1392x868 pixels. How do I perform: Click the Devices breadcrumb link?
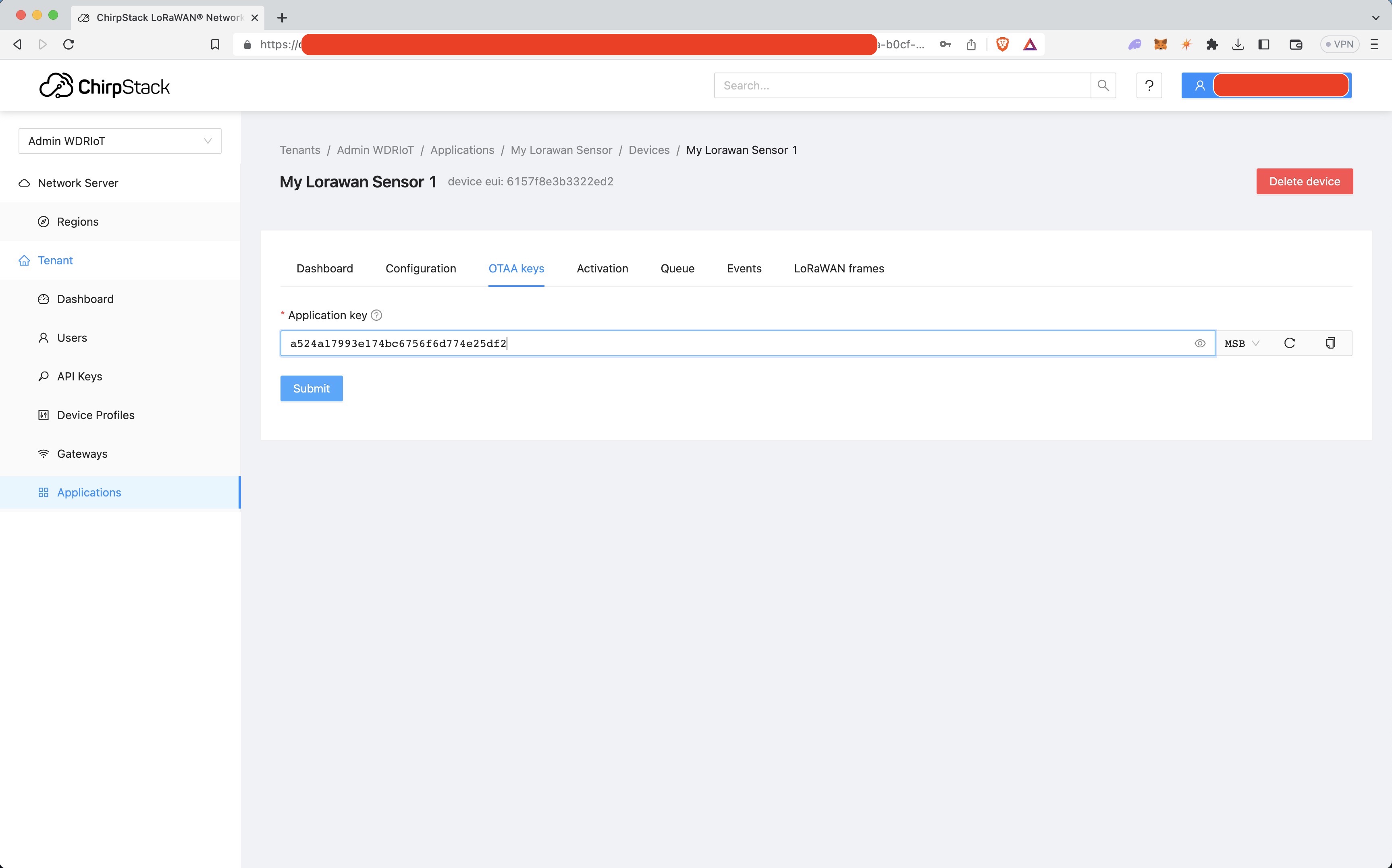(648, 150)
